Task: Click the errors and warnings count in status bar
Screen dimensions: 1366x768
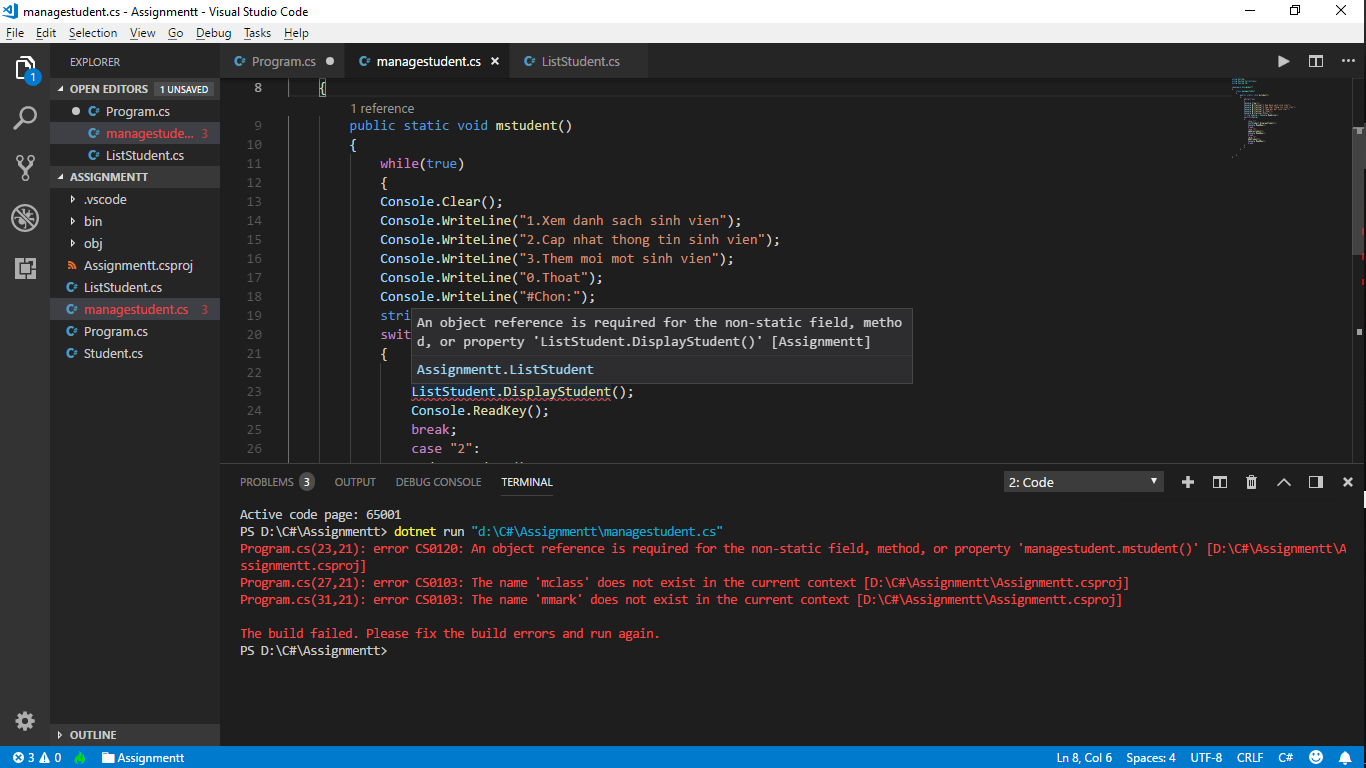Action: pos(37,758)
